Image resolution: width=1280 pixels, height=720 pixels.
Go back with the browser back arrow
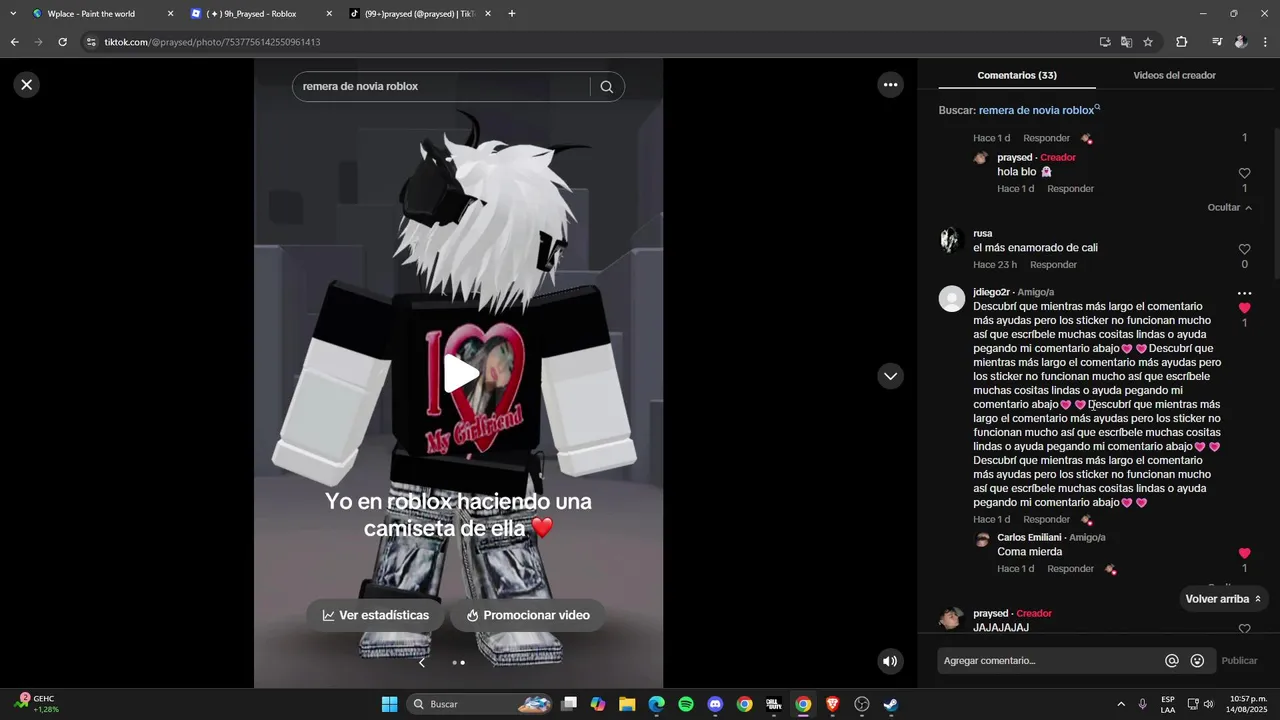14,42
